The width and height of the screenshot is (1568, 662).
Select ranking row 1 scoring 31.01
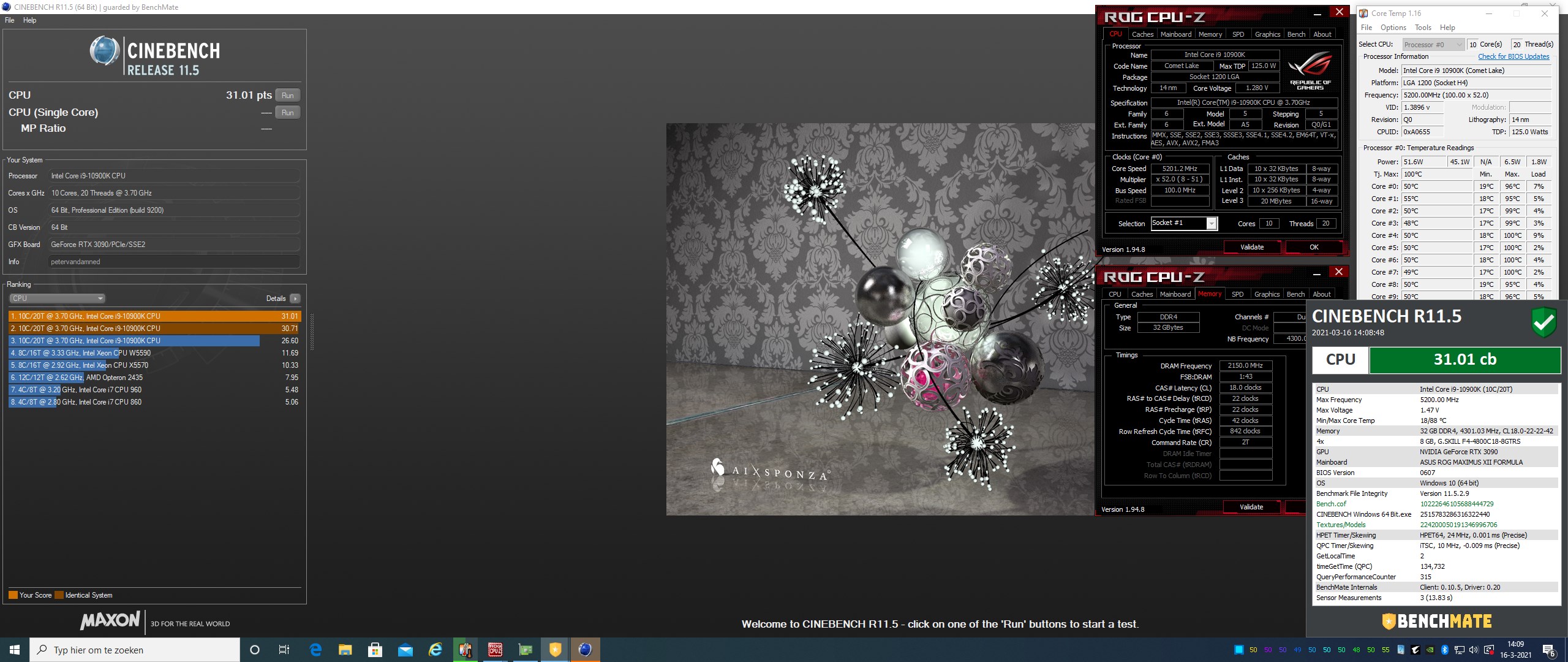[x=154, y=316]
